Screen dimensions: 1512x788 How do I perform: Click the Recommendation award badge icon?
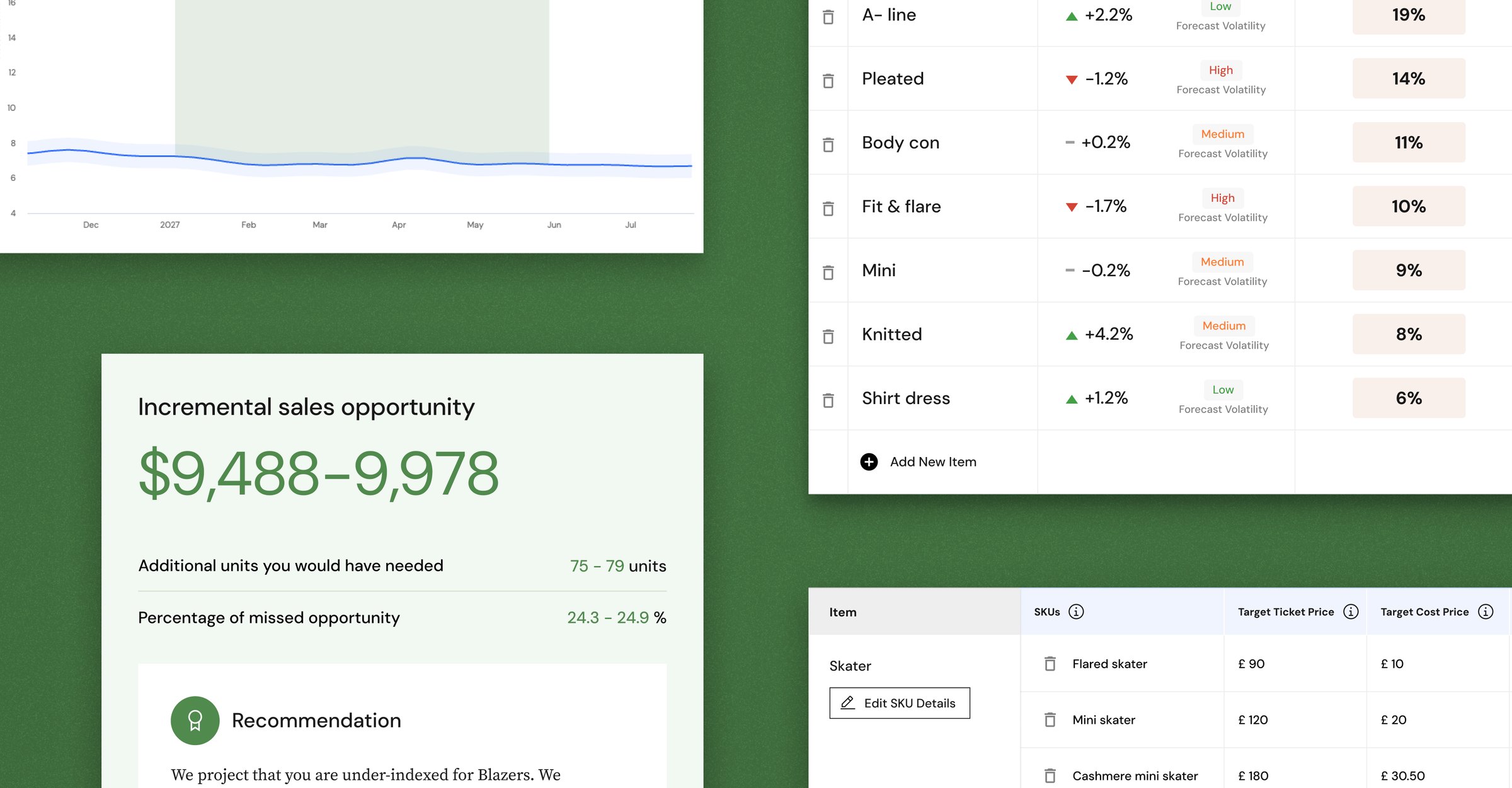[x=195, y=721]
